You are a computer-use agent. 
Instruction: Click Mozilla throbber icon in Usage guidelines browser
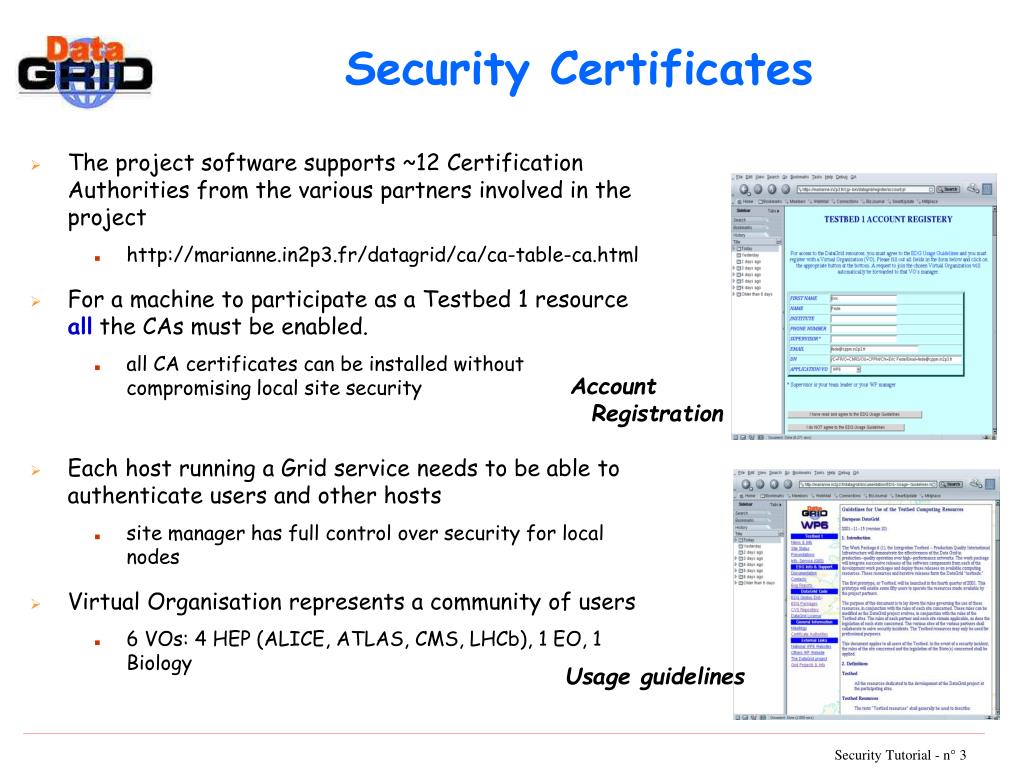(990, 484)
